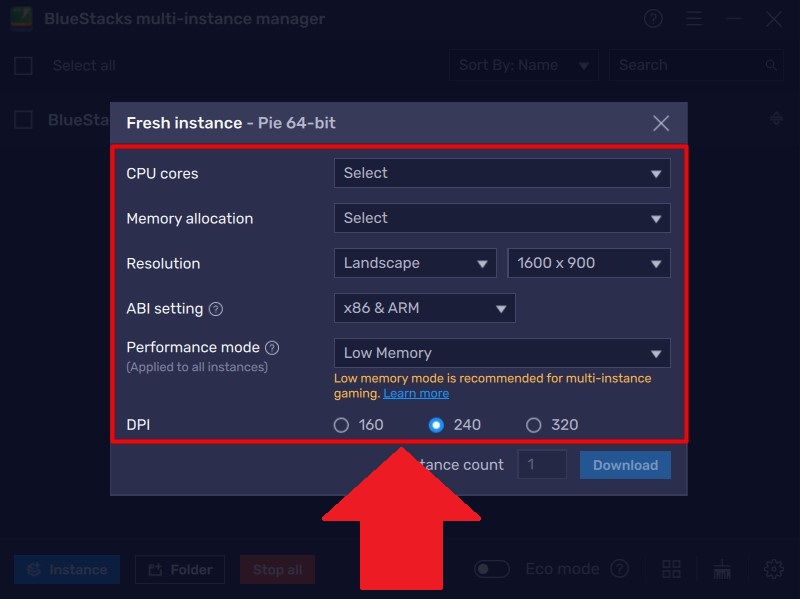
Task: Click the Instance tab at bottom left
Action: (x=66, y=569)
